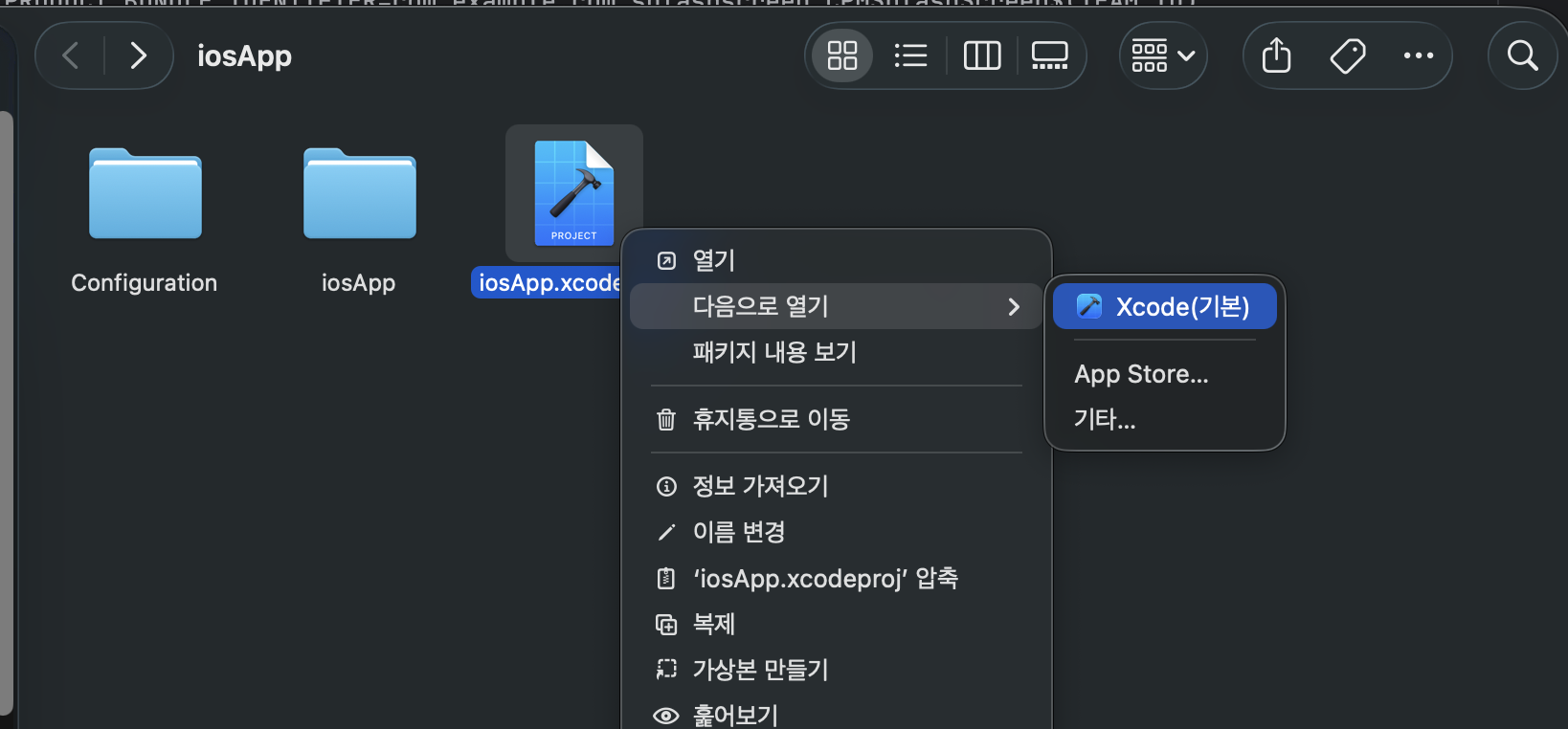This screenshot has width=1568, height=729.
Task: Switch to icon grid view
Action: coord(842,55)
